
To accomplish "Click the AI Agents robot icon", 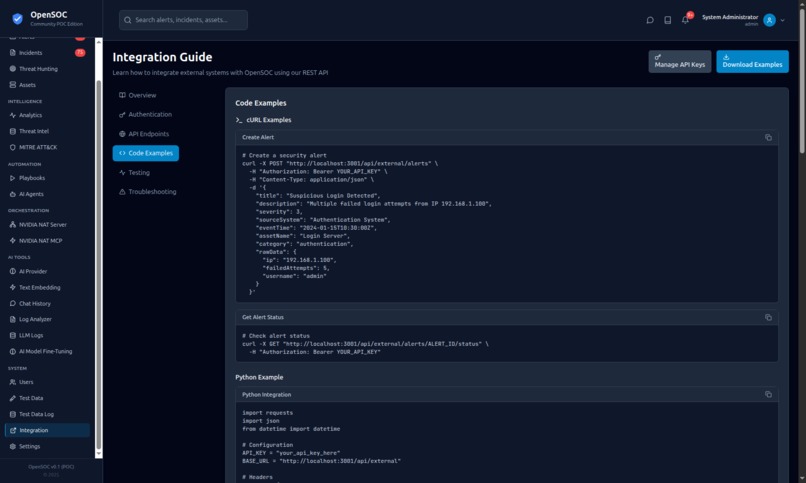I will click(x=12, y=194).
